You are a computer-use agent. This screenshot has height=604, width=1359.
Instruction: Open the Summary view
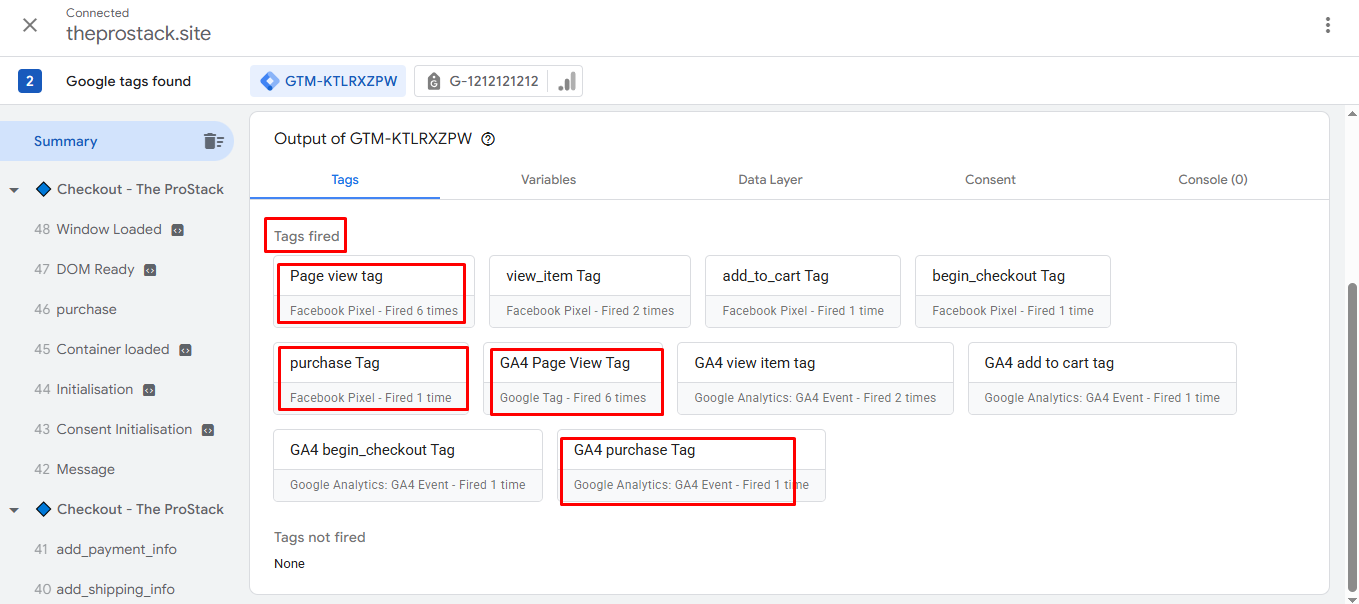point(65,141)
